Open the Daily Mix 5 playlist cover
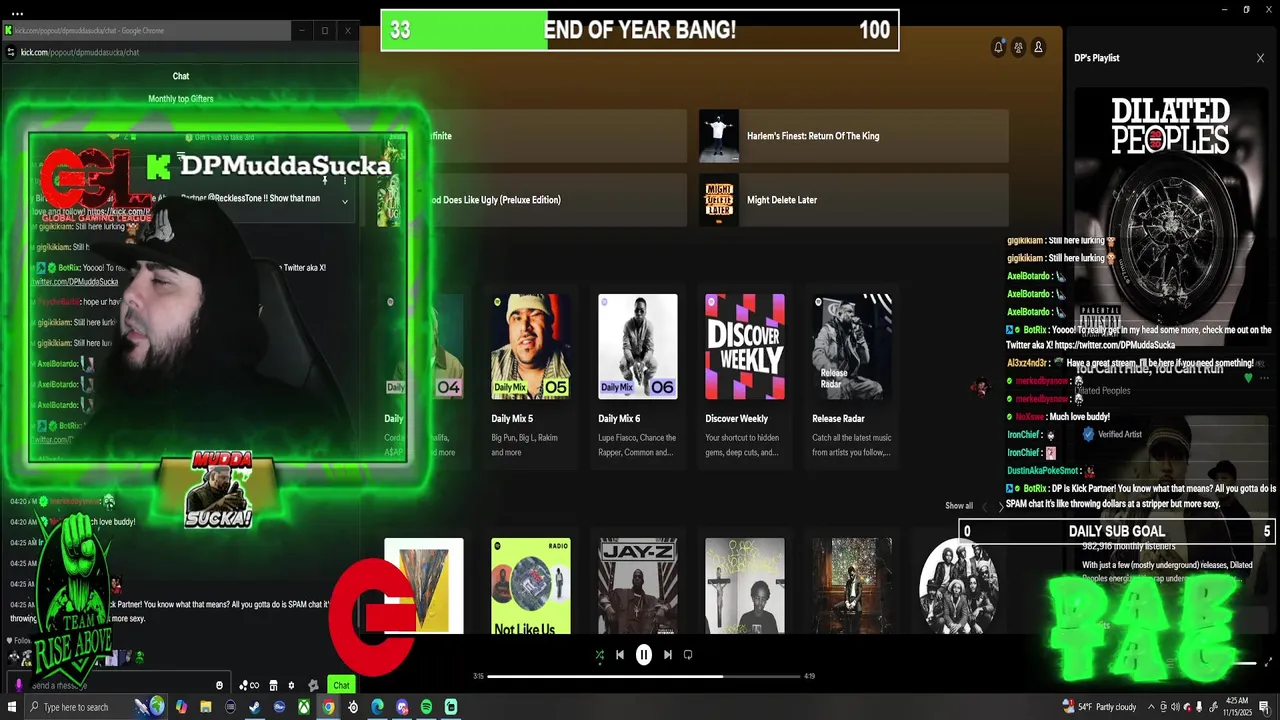Image resolution: width=1280 pixels, height=720 pixels. point(530,346)
